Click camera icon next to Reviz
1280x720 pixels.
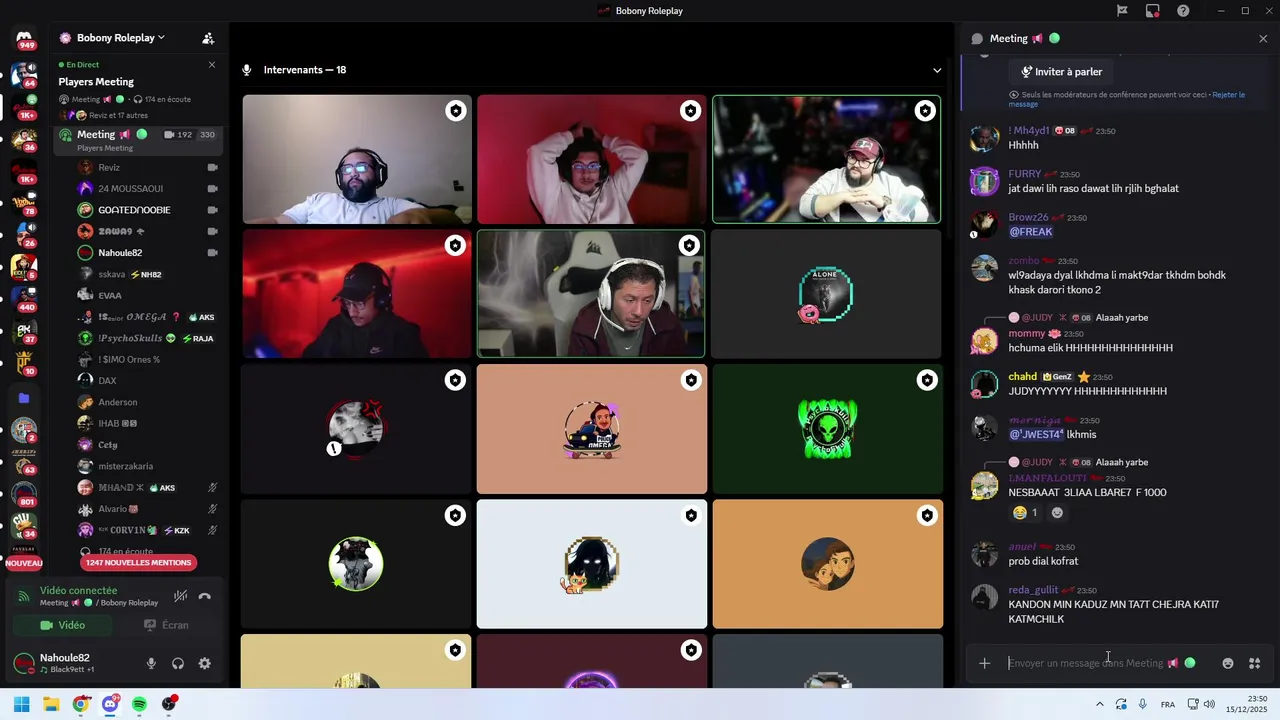212,168
